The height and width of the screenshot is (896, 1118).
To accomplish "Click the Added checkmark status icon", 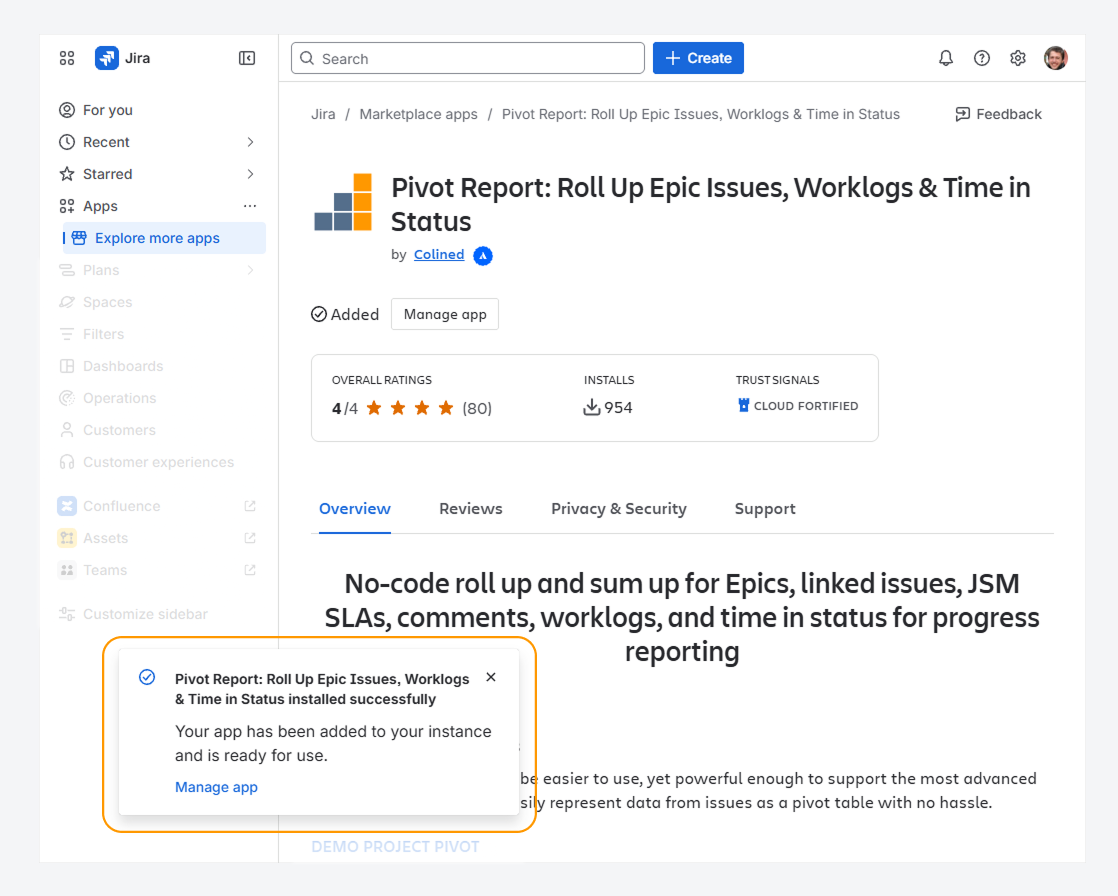I will click(x=319, y=314).
